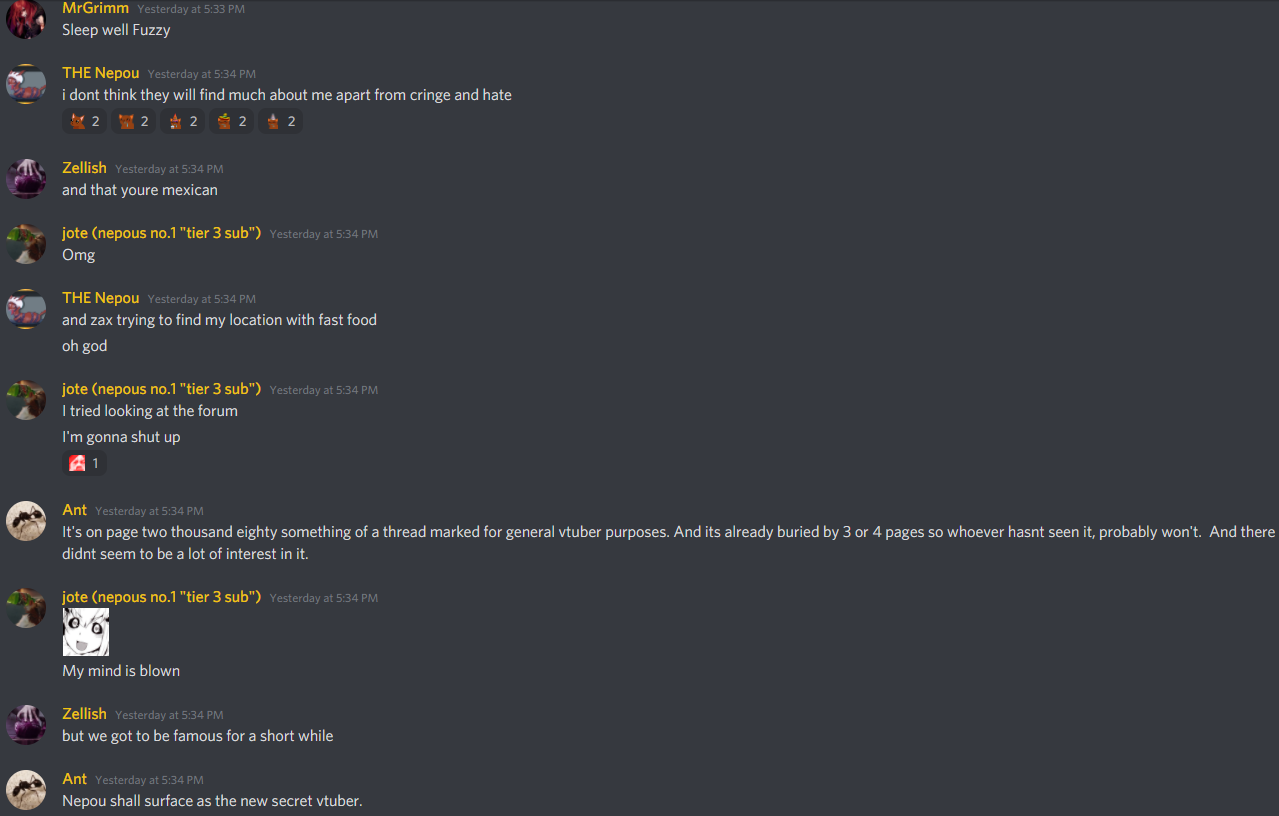Screen dimensions: 1279x816
Task: Click the Ant username above the thread explanation
Action: (75, 510)
